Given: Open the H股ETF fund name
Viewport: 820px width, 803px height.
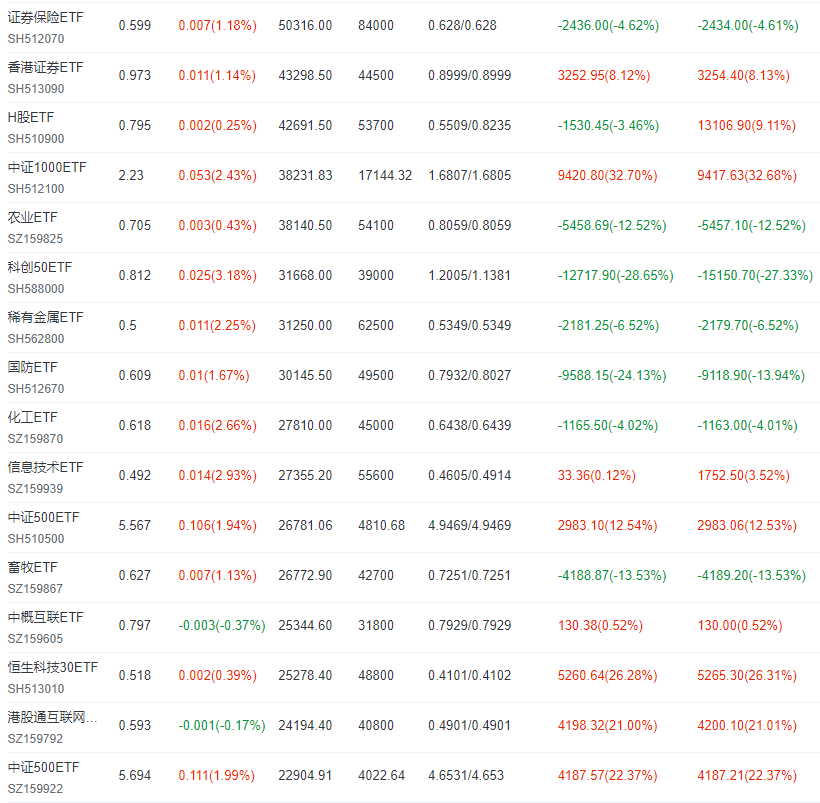Looking at the screenshot, I should tap(31, 117).
